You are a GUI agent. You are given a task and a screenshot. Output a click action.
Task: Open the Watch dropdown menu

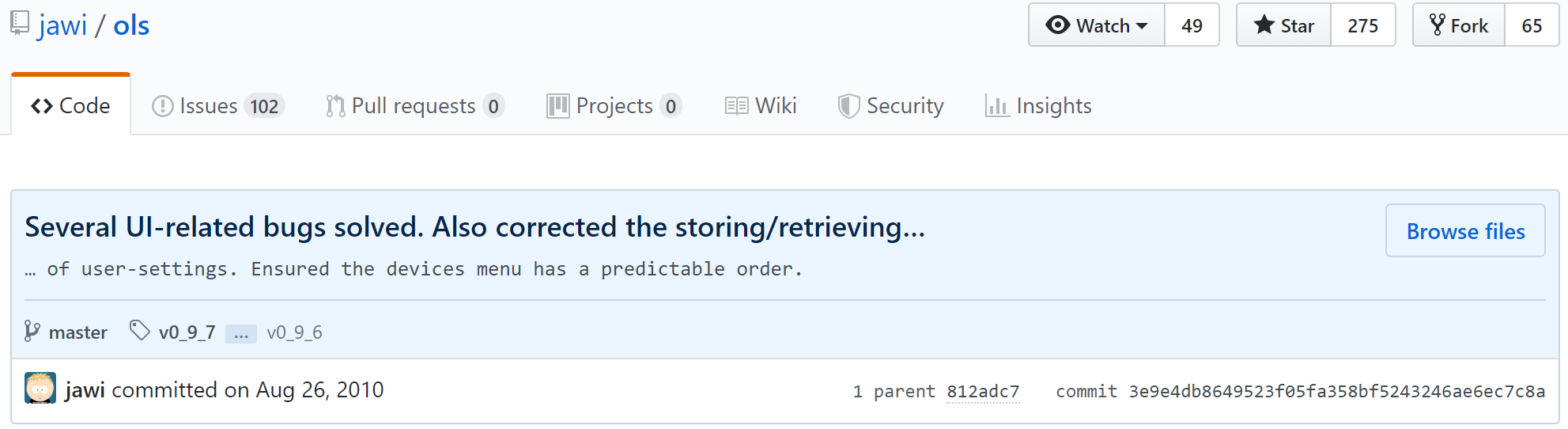click(x=1097, y=25)
